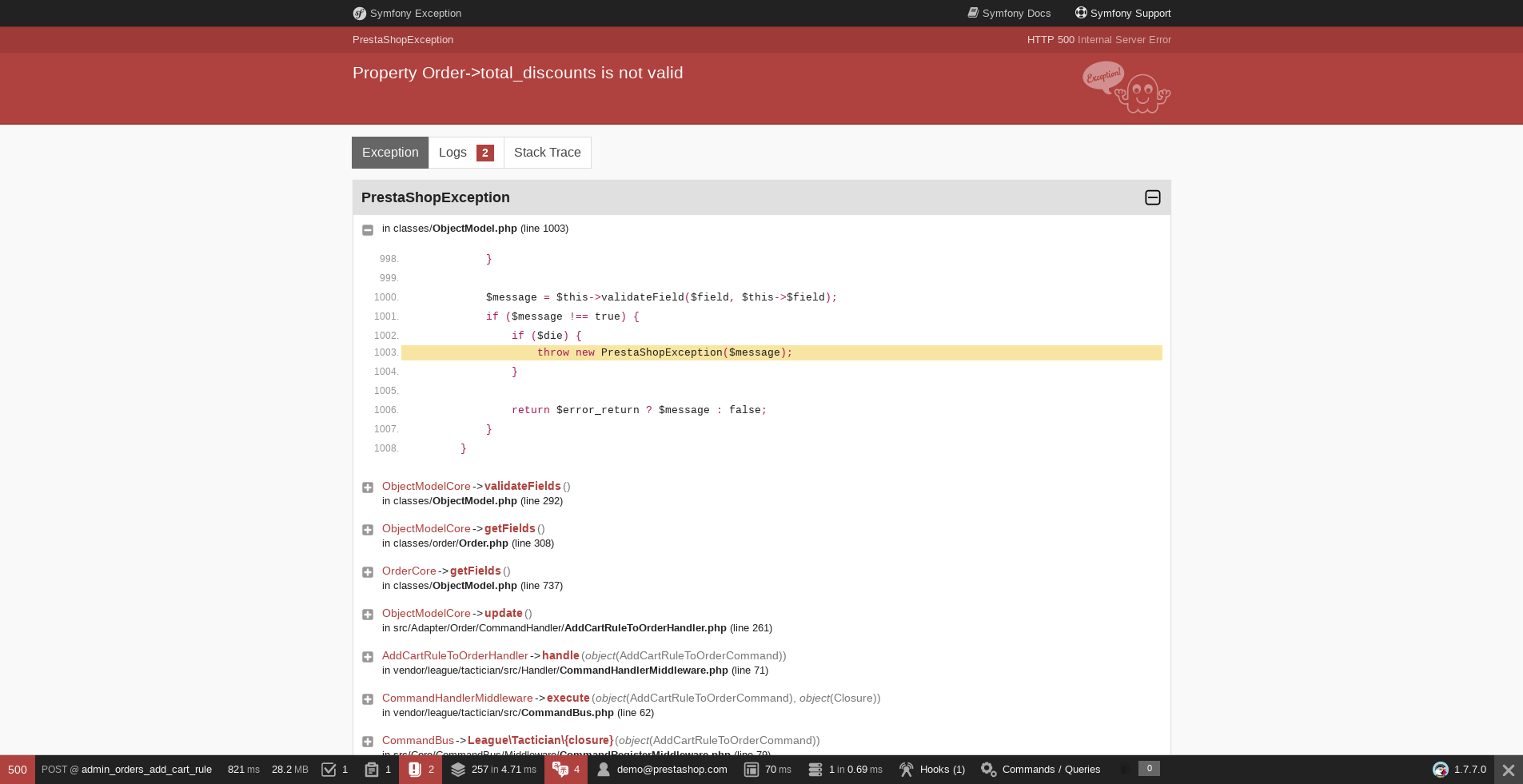Click the Logs count badge 2
Screen dimensions: 1523x784
[485, 153]
